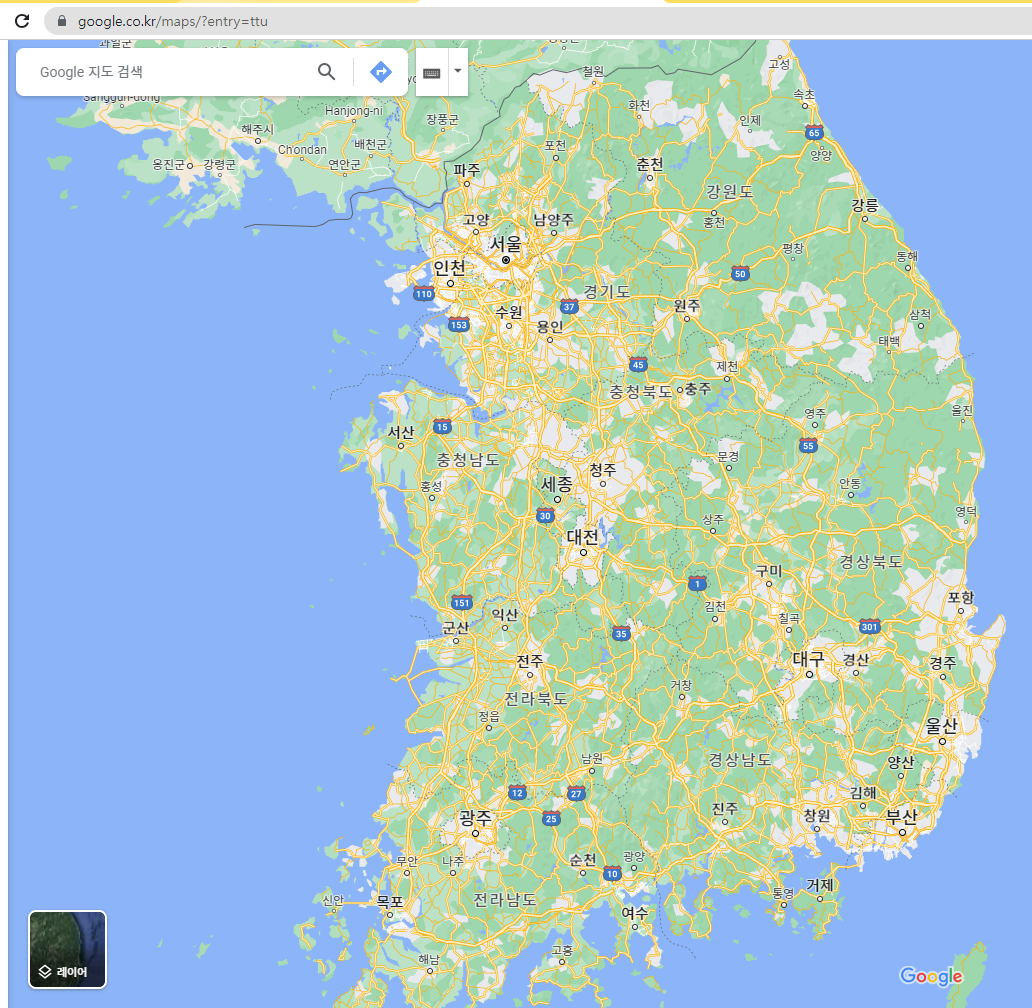Select the 대구 city label
The height and width of the screenshot is (1008, 1032).
pyautogui.click(x=808, y=658)
